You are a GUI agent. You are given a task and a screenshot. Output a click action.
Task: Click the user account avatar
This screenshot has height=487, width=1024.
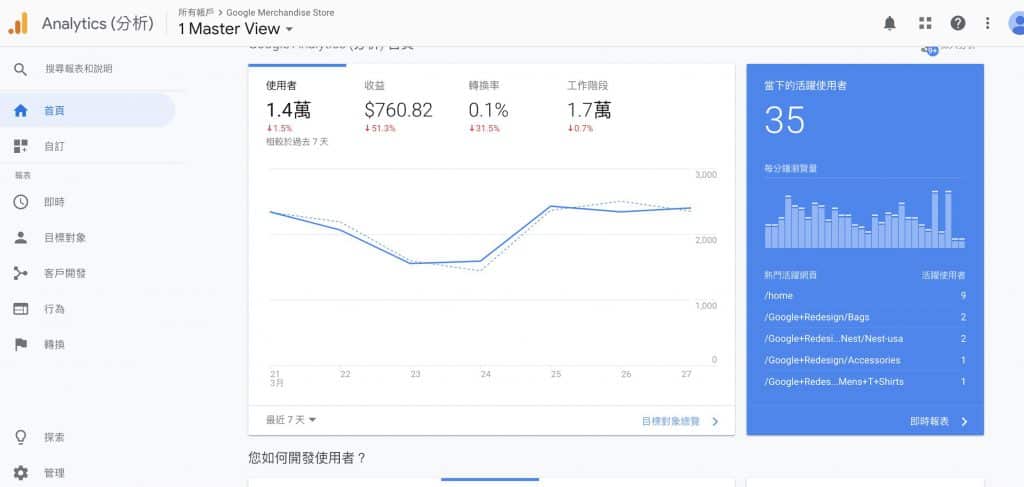point(1017,24)
